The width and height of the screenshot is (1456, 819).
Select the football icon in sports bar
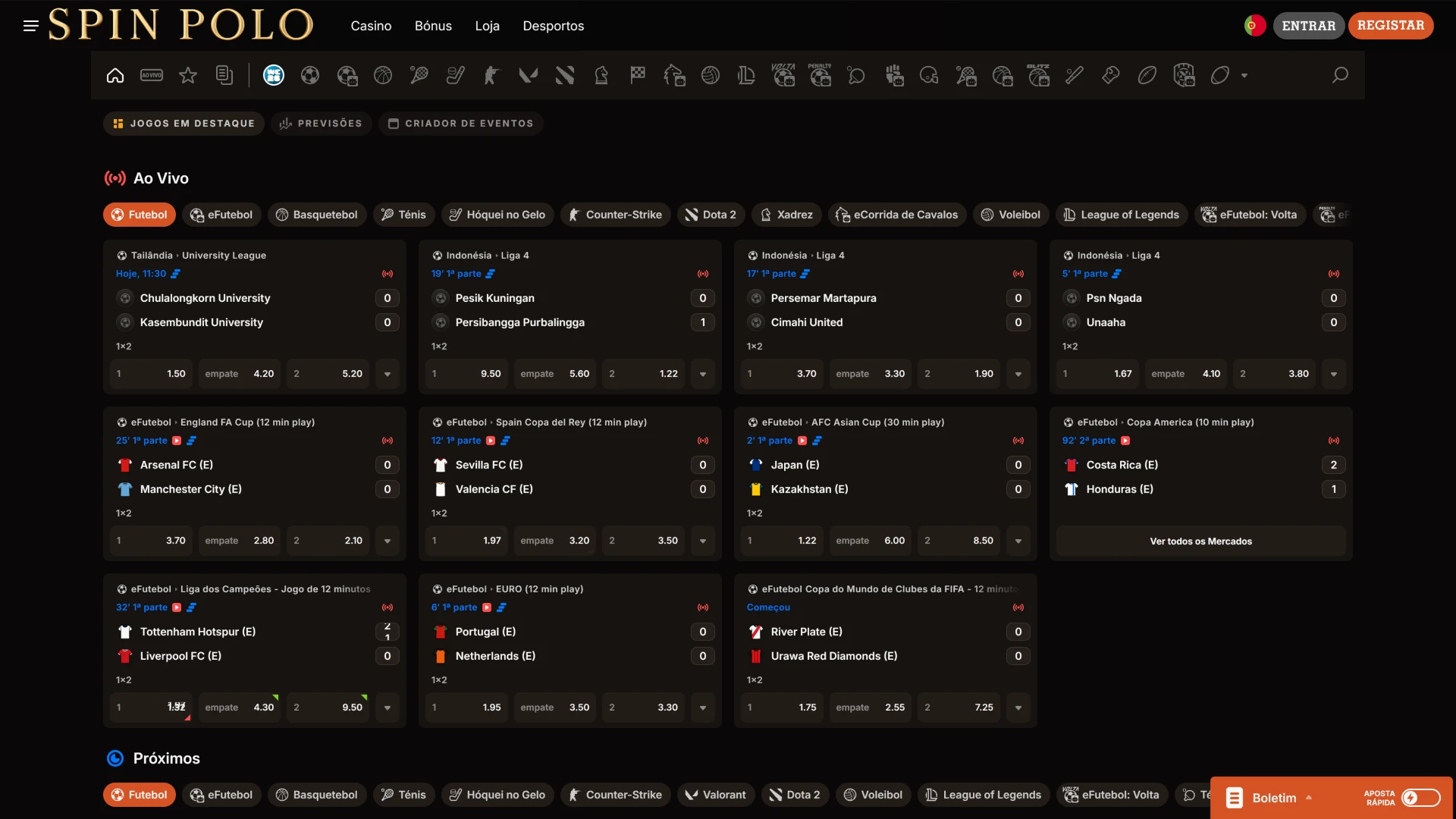tap(310, 75)
